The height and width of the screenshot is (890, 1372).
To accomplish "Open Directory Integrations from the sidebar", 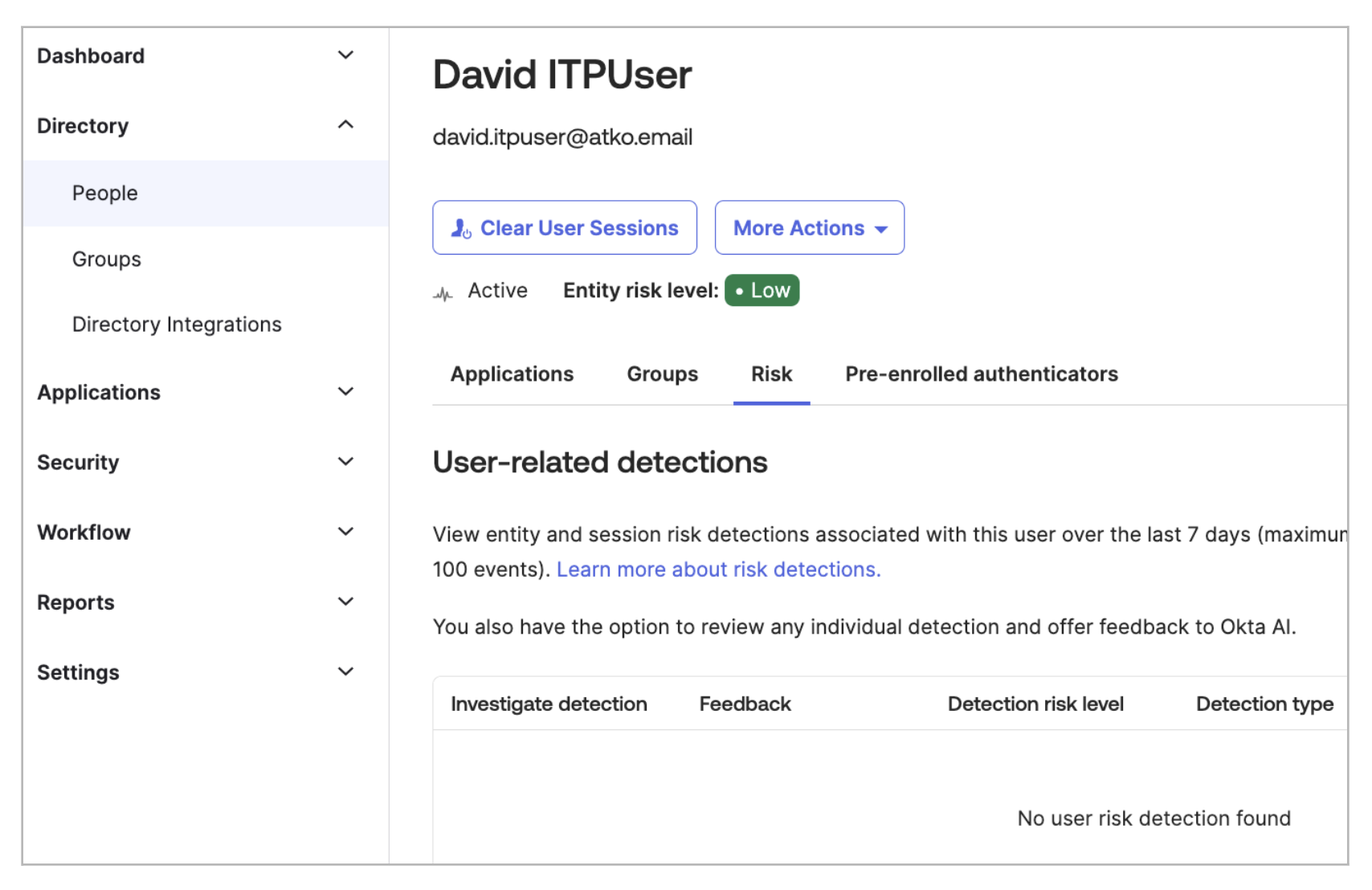I will click(177, 324).
